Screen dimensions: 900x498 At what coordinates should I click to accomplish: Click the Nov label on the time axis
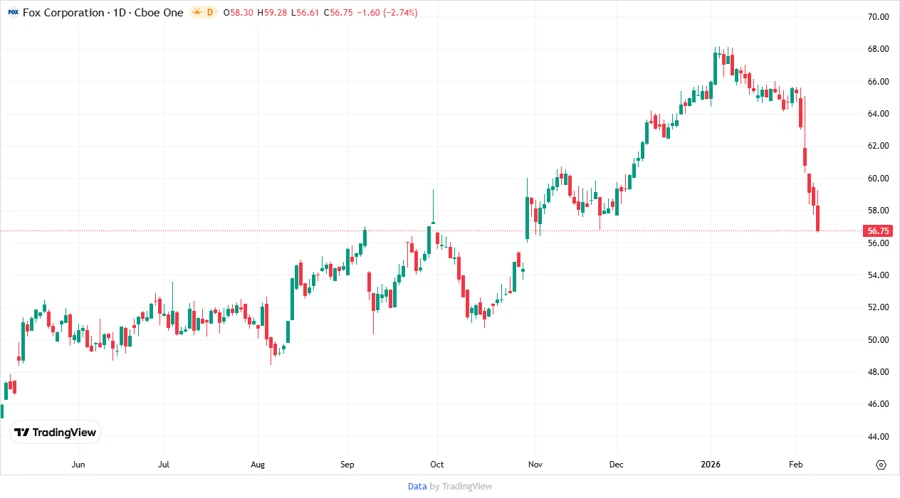pyautogui.click(x=535, y=464)
